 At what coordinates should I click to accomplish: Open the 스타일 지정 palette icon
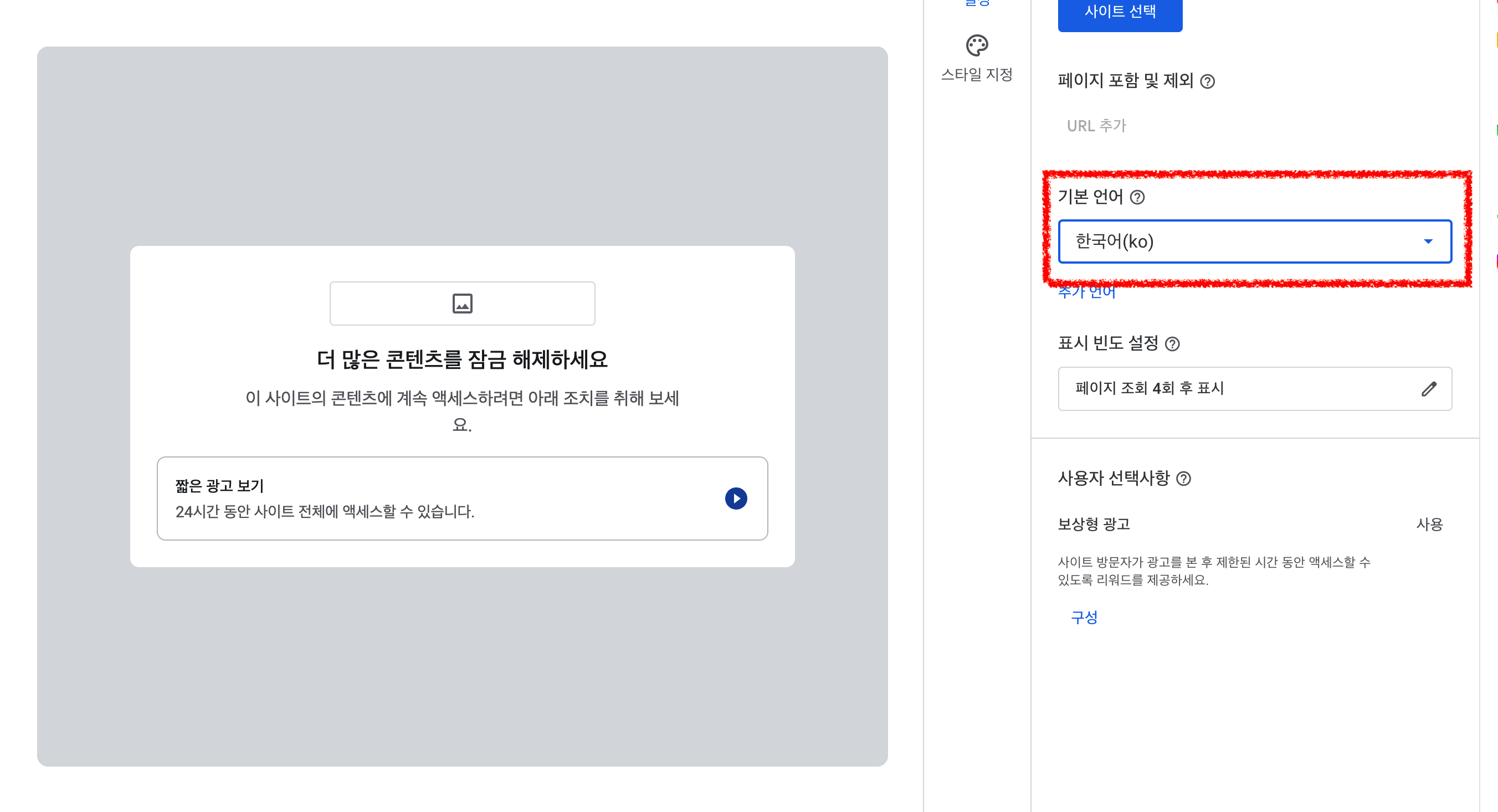pyautogui.click(x=978, y=45)
